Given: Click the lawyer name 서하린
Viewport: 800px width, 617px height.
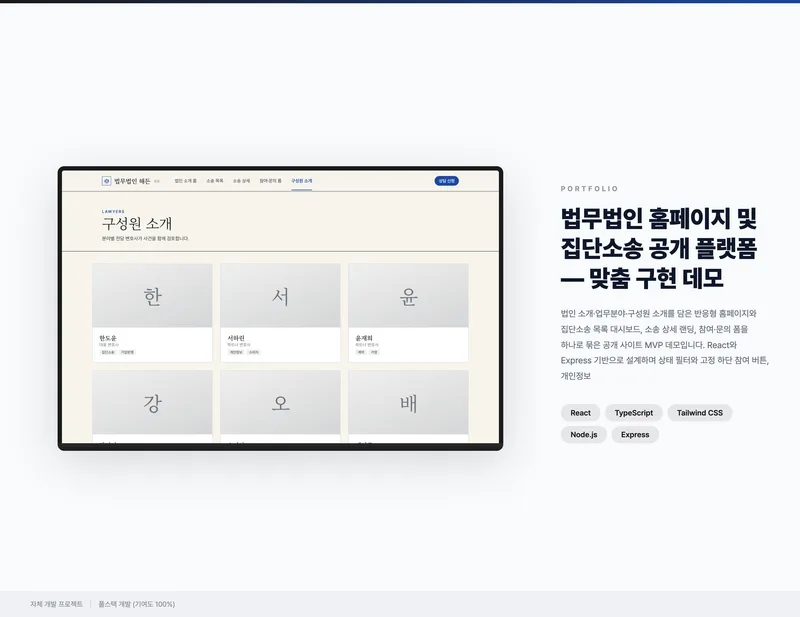Looking at the screenshot, I should [x=236, y=338].
